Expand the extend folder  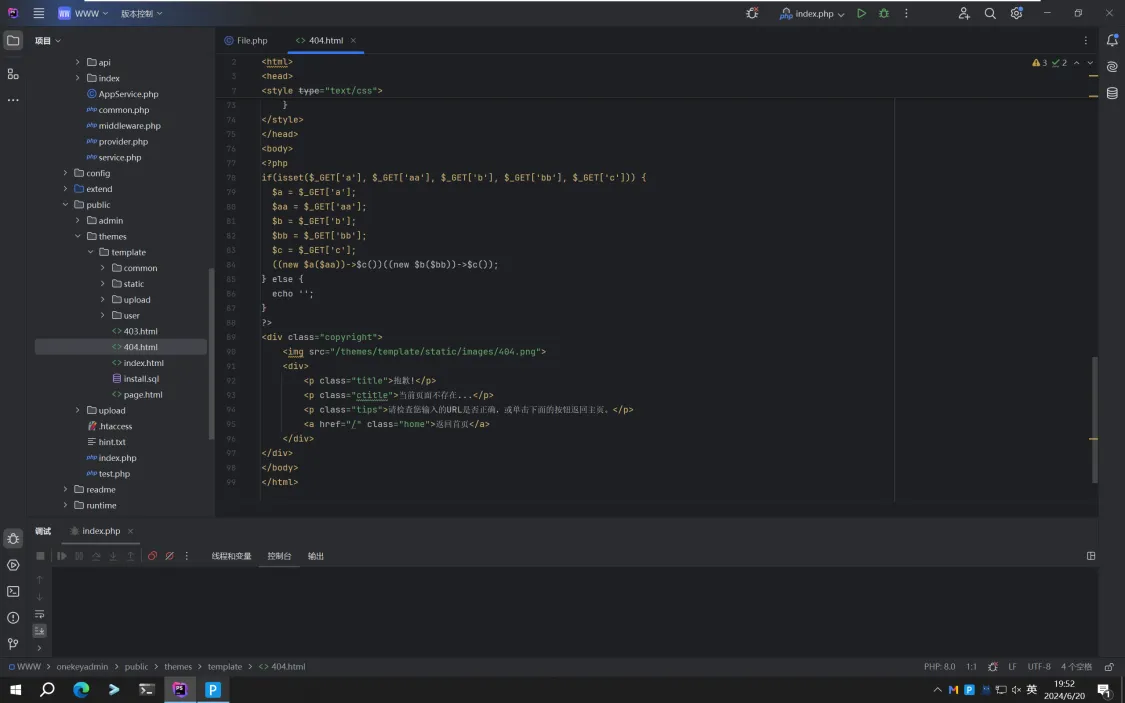[x=65, y=189]
